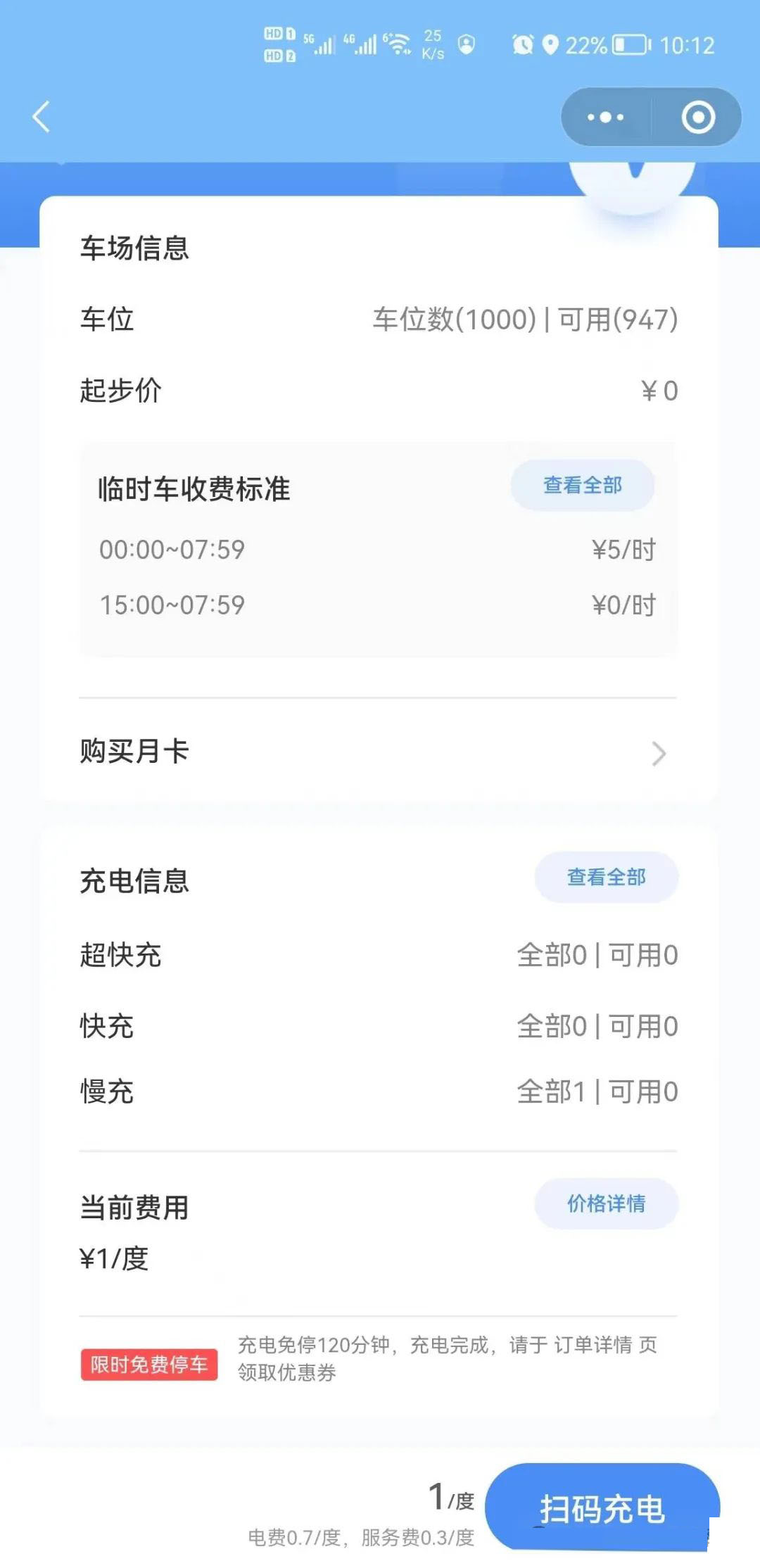This screenshot has width=760, height=1568.
Task: Select the 超快充 super-fast charging row
Action: pyautogui.click(x=377, y=956)
